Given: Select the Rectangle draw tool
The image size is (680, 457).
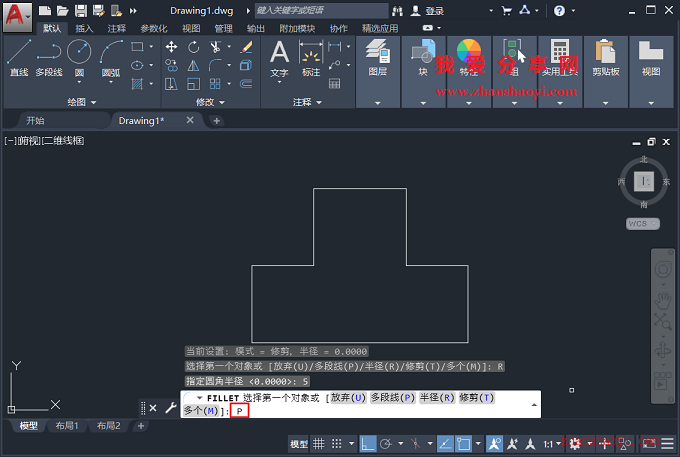Looking at the screenshot, I should click(137, 46).
